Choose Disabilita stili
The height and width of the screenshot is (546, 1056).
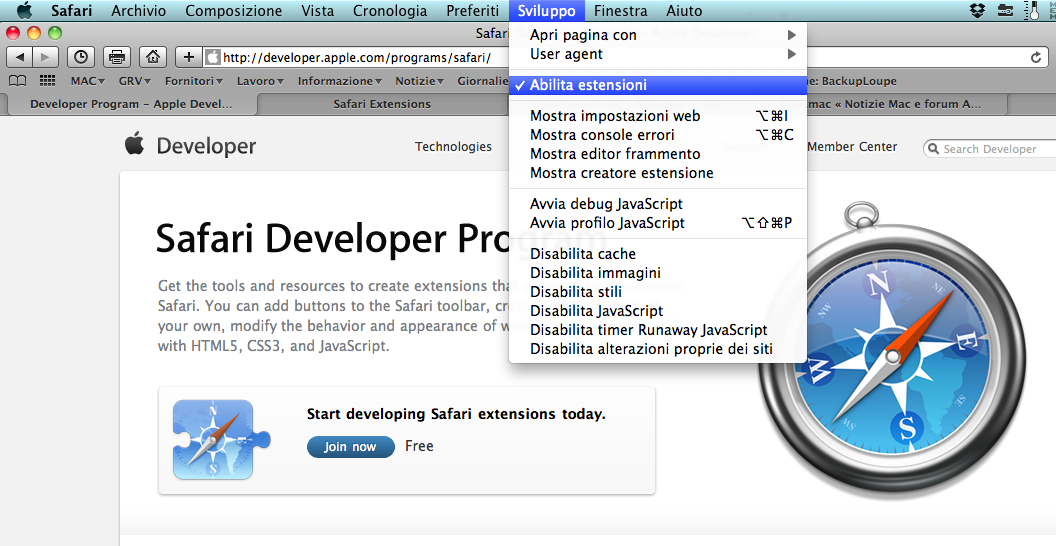pos(658,292)
